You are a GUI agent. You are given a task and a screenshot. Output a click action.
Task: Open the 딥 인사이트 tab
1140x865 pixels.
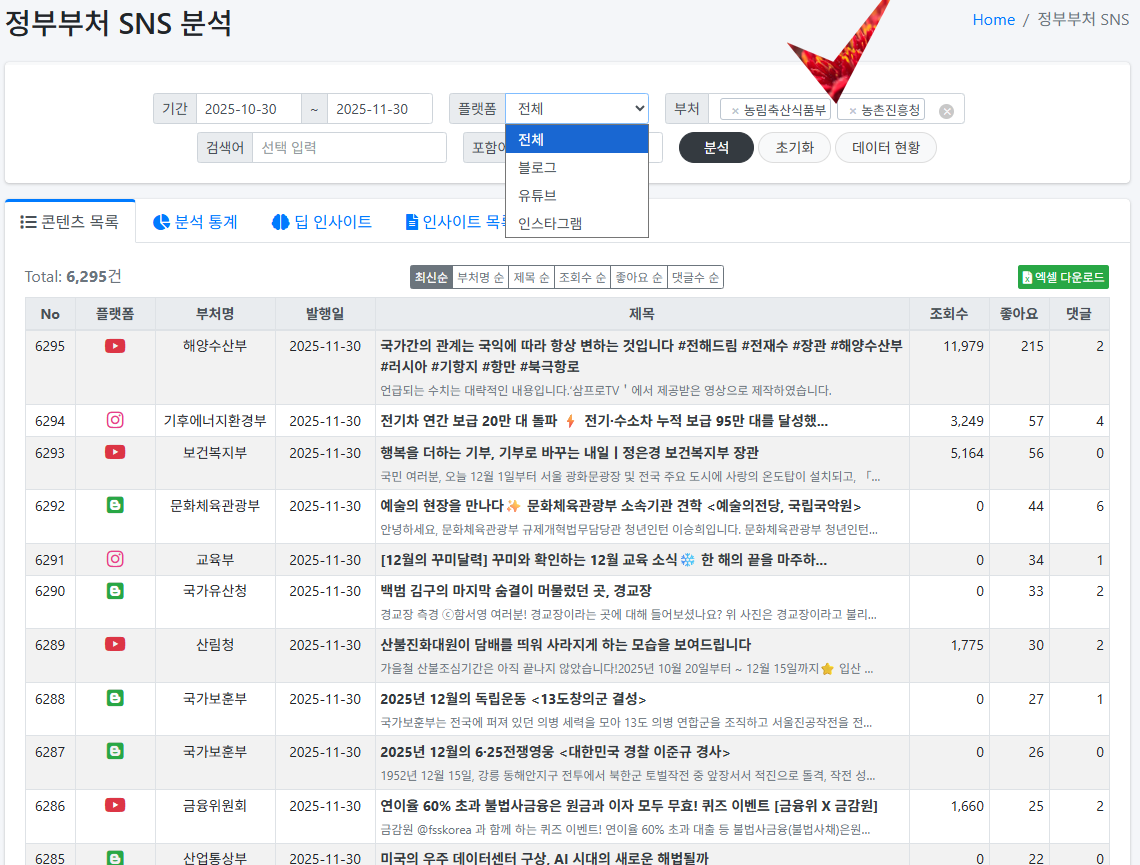pyautogui.click(x=320, y=220)
